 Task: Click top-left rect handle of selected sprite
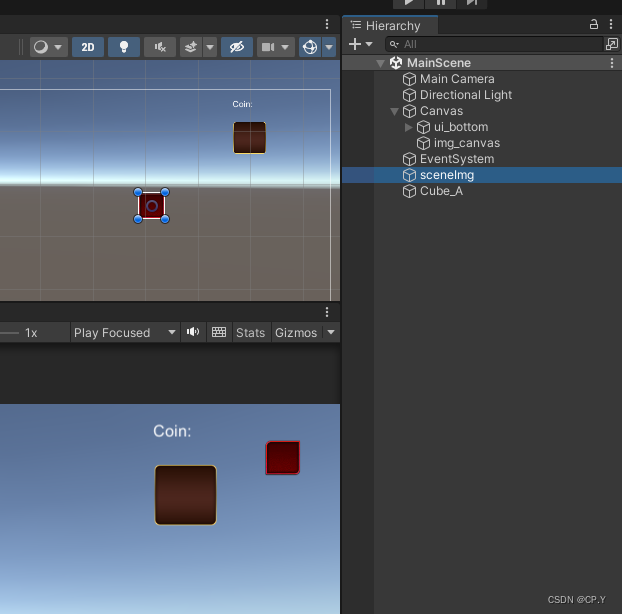pos(138,192)
